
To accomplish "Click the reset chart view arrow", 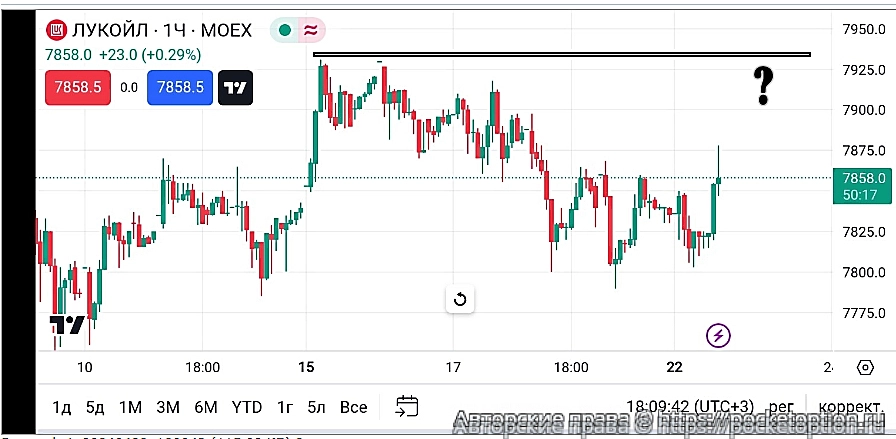I will [460, 299].
